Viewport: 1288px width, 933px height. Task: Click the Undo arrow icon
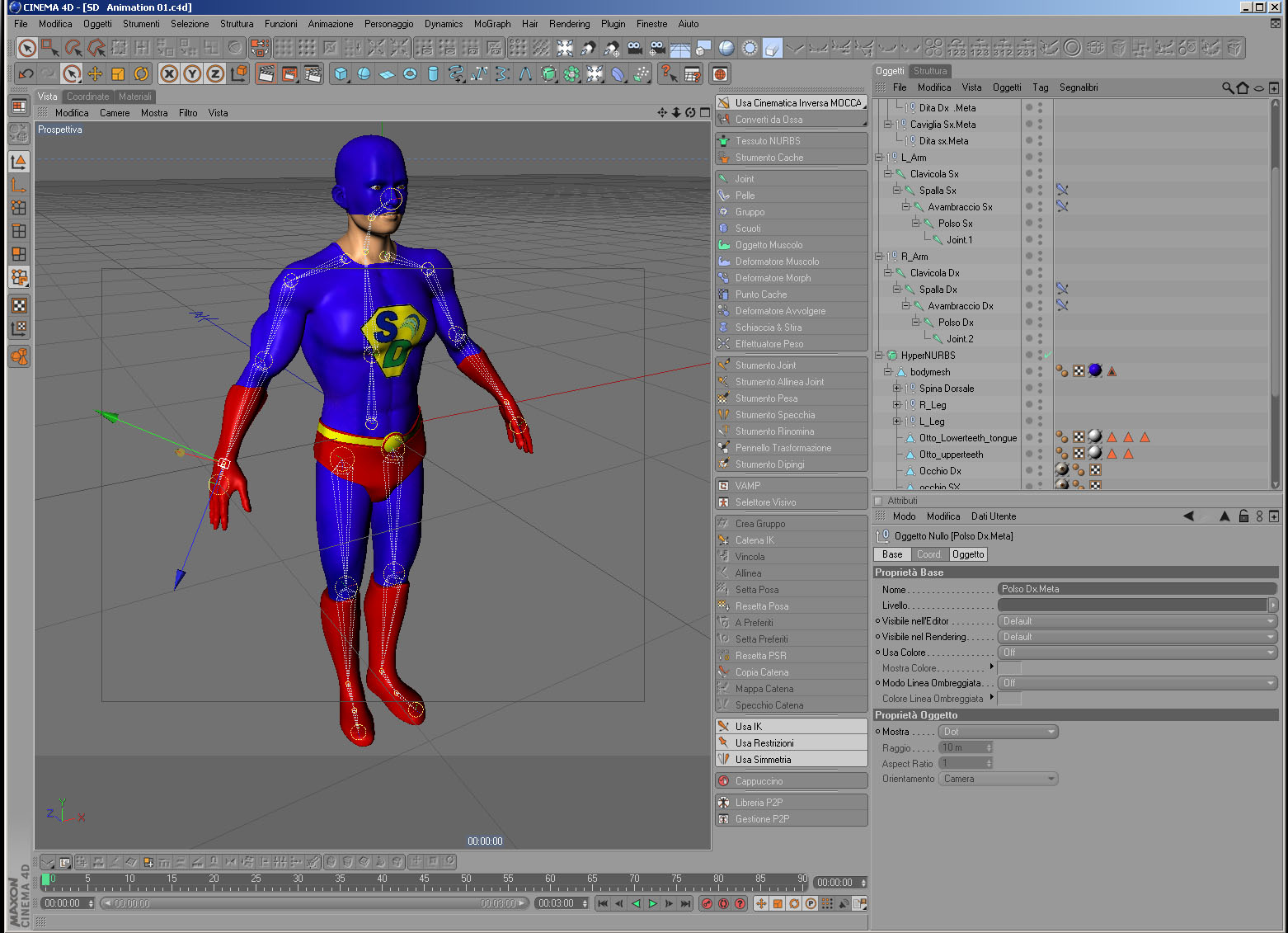[26, 74]
